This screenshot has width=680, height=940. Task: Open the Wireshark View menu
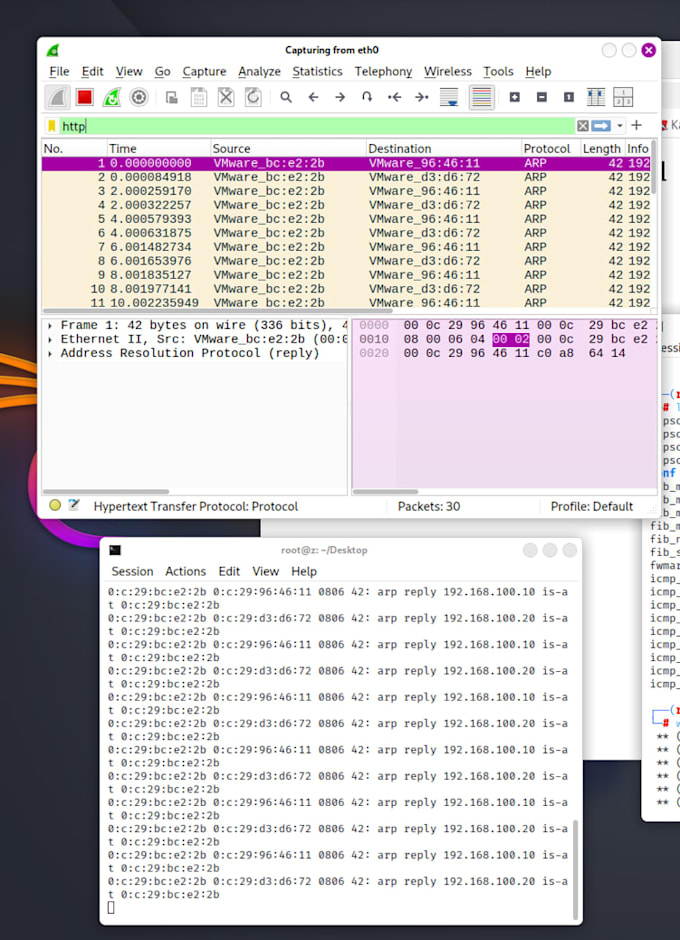click(x=129, y=71)
